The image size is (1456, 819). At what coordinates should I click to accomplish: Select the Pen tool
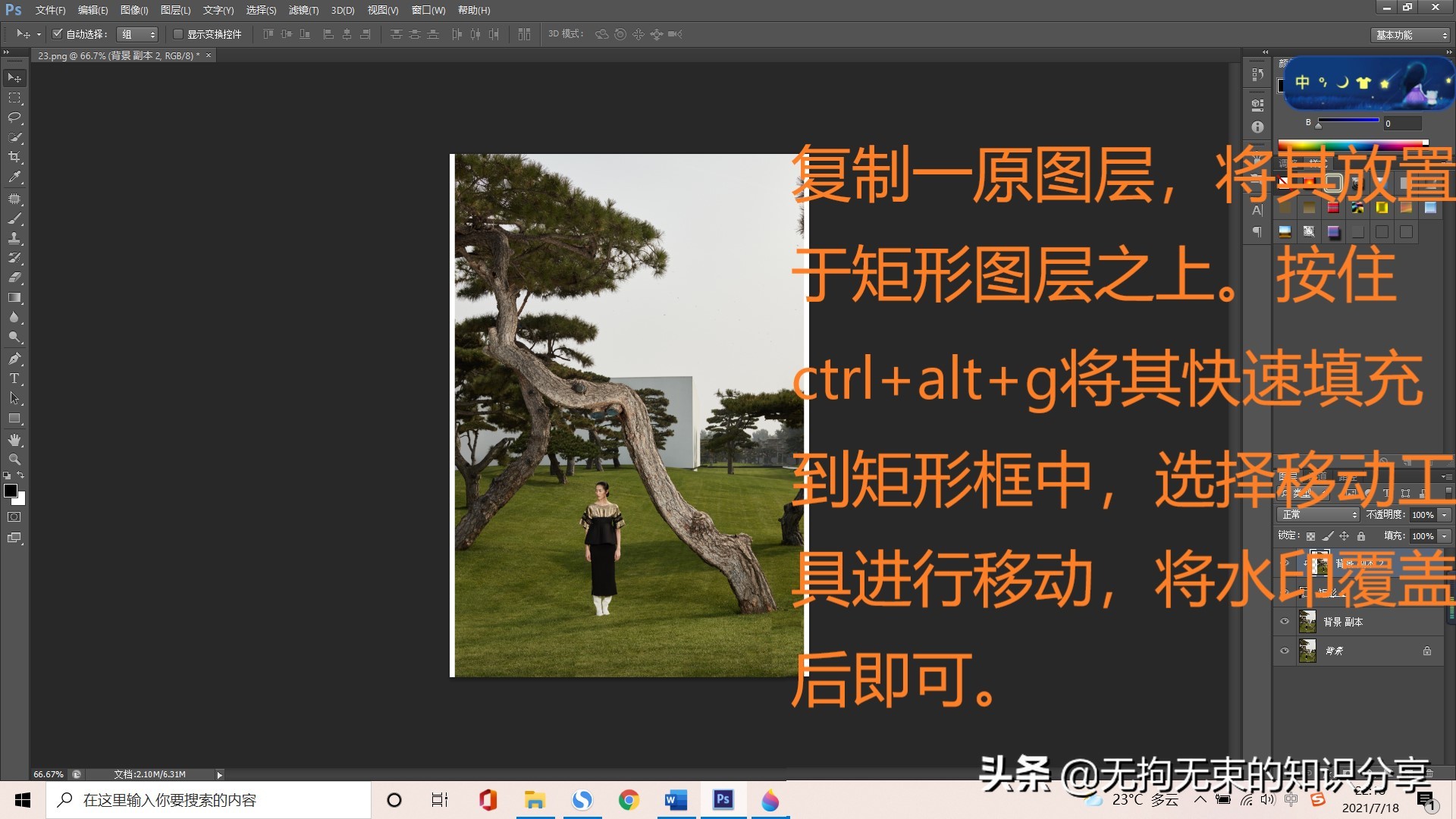tap(14, 360)
